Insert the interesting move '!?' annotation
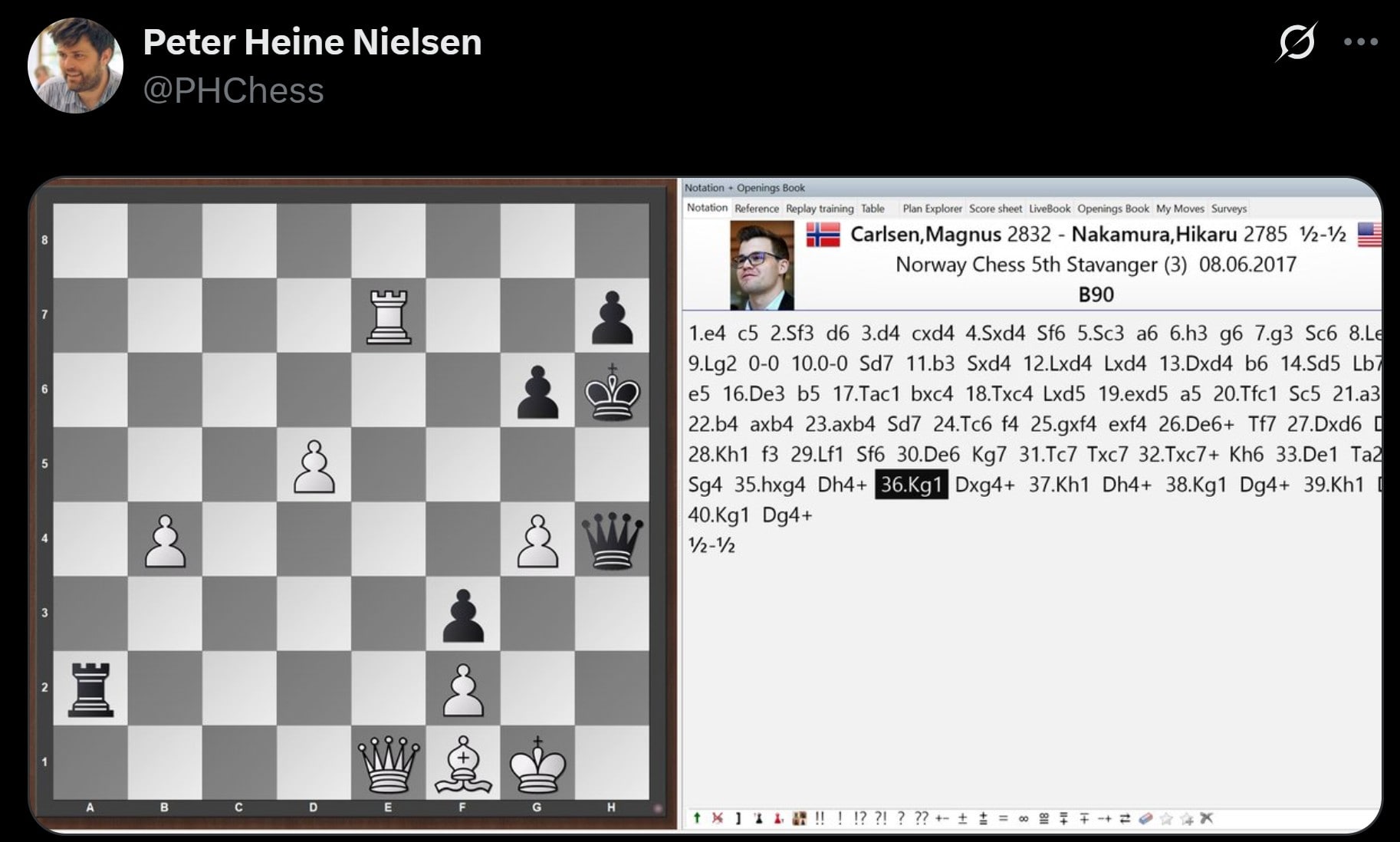 click(859, 818)
